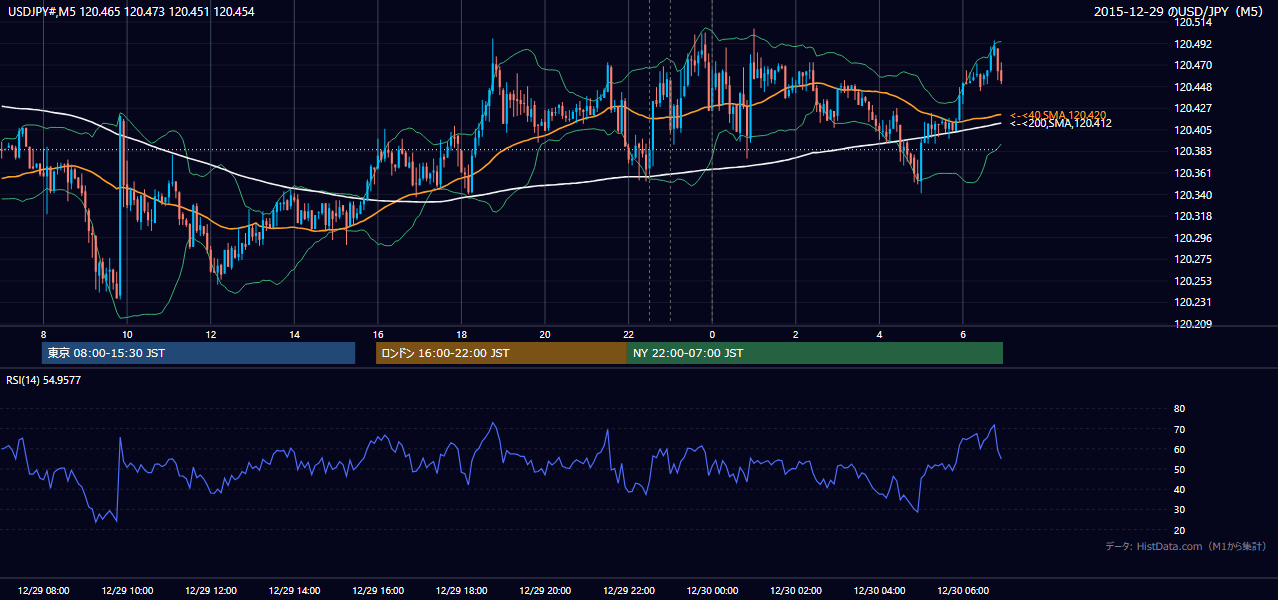This screenshot has height=600, width=1278.
Task: Click hour label 10 under price chart
Action: coord(127,334)
